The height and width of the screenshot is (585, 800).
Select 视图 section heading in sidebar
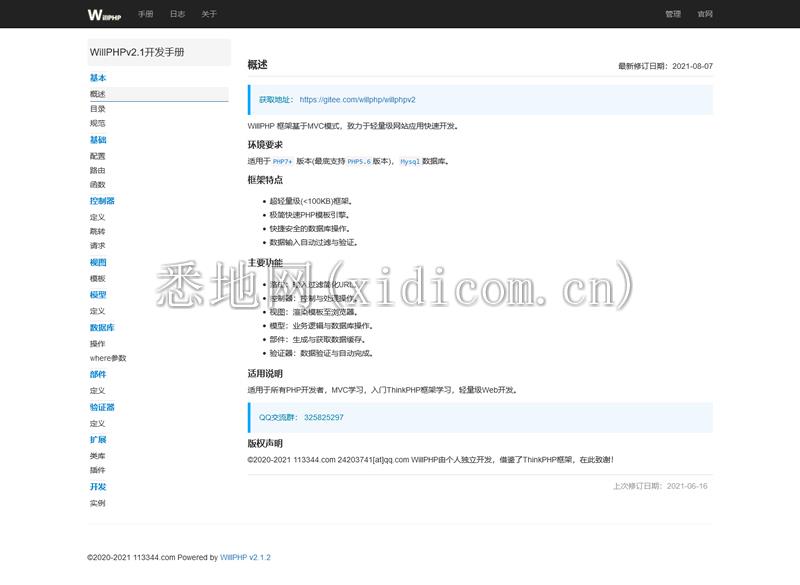(x=98, y=262)
